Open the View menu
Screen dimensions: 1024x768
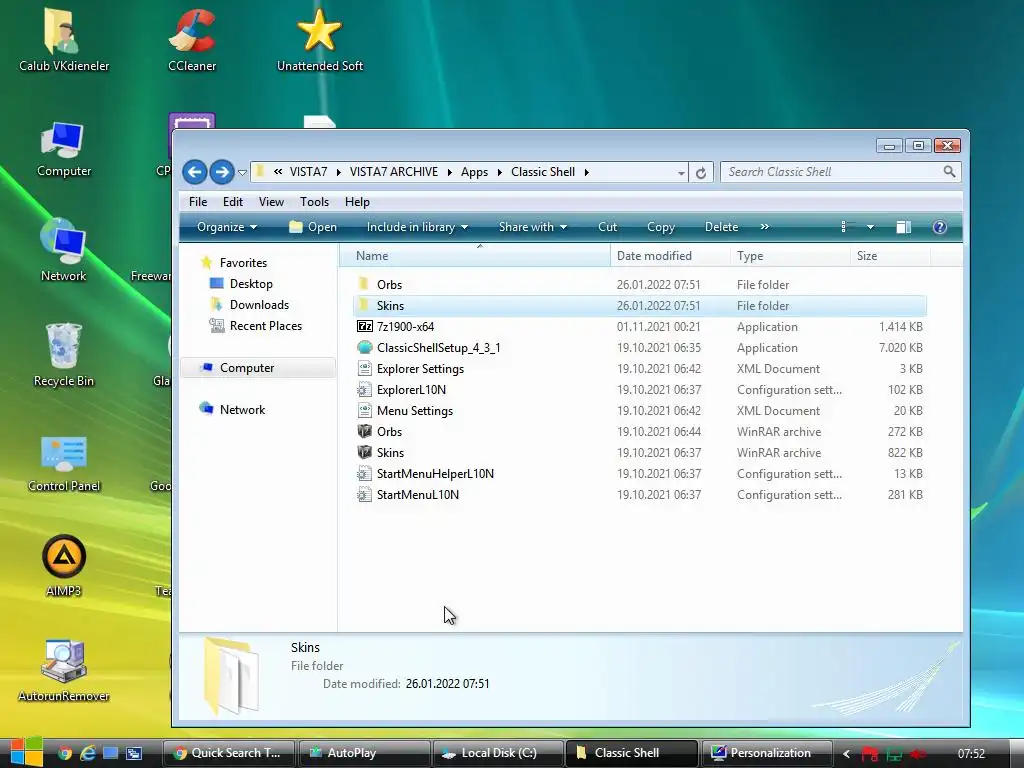point(271,202)
